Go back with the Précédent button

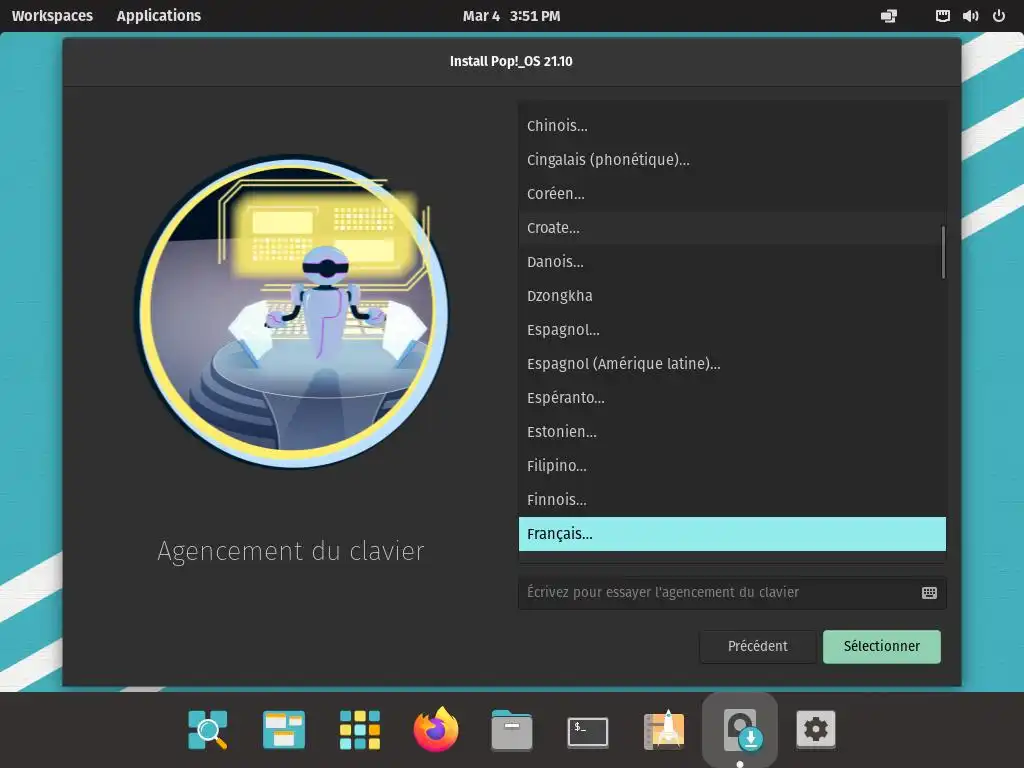(758, 647)
